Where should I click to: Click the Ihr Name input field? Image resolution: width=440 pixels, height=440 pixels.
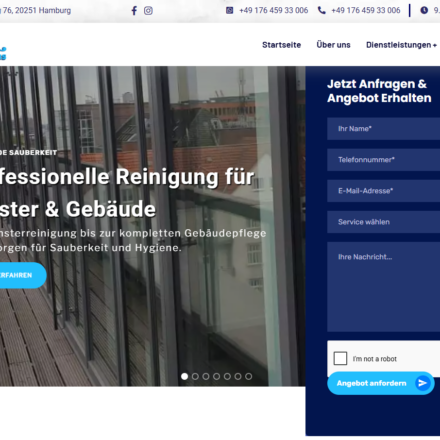tap(383, 129)
